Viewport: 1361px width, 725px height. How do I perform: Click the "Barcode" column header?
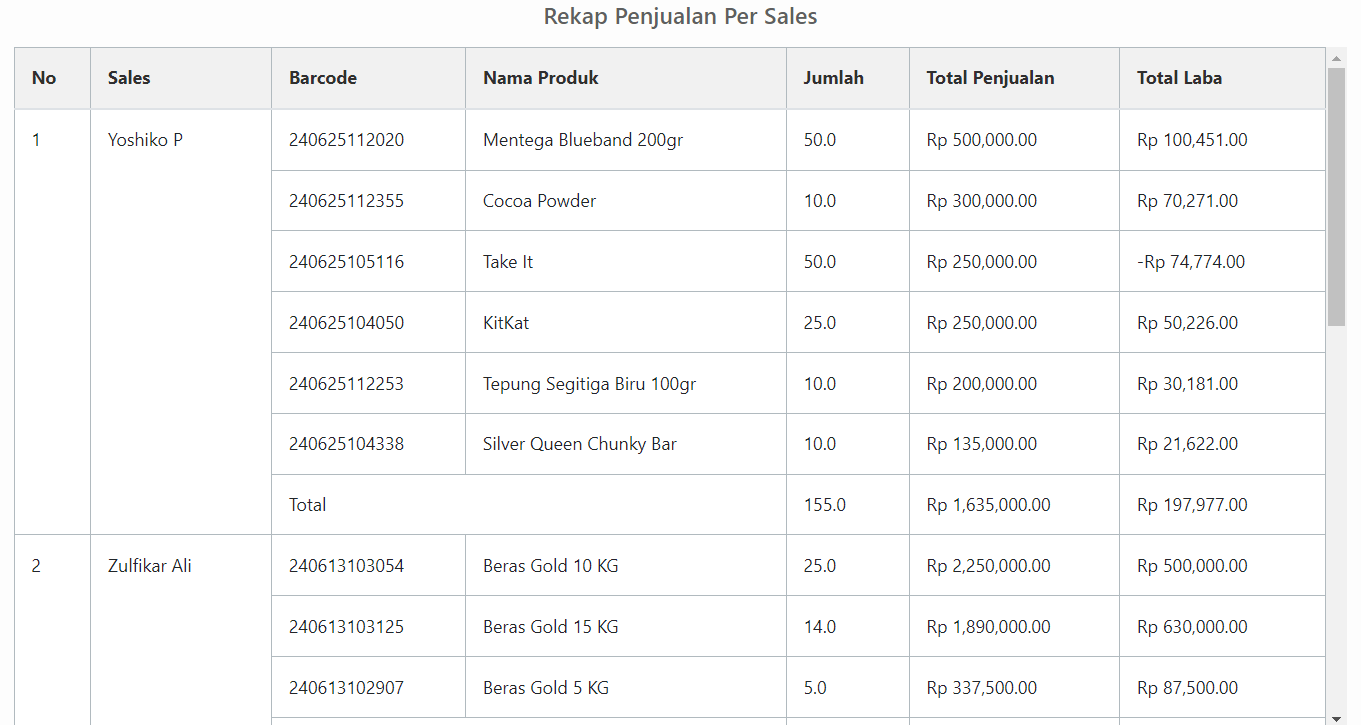tap(322, 78)
